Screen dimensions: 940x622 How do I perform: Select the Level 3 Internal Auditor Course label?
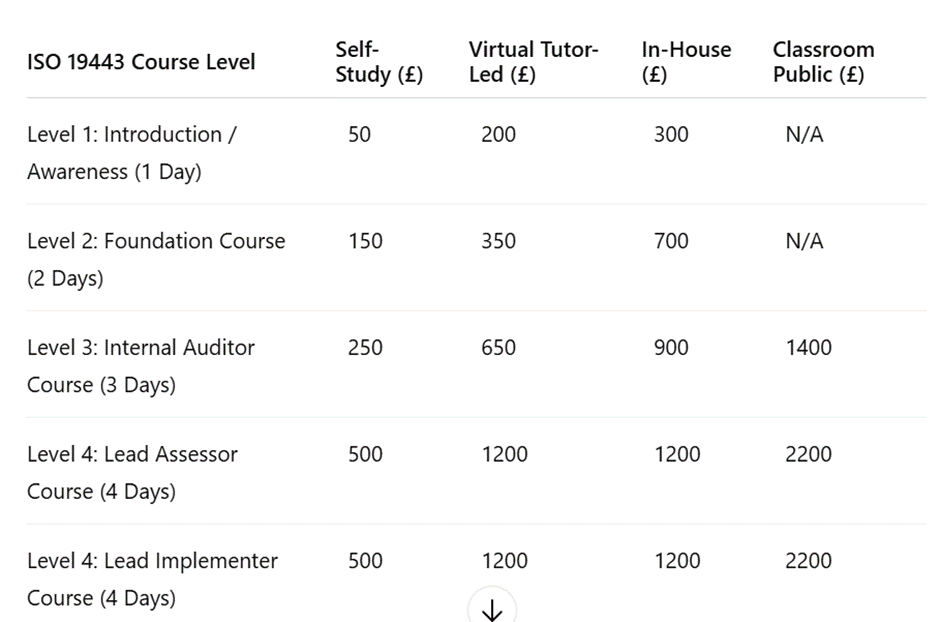[141, 366]
